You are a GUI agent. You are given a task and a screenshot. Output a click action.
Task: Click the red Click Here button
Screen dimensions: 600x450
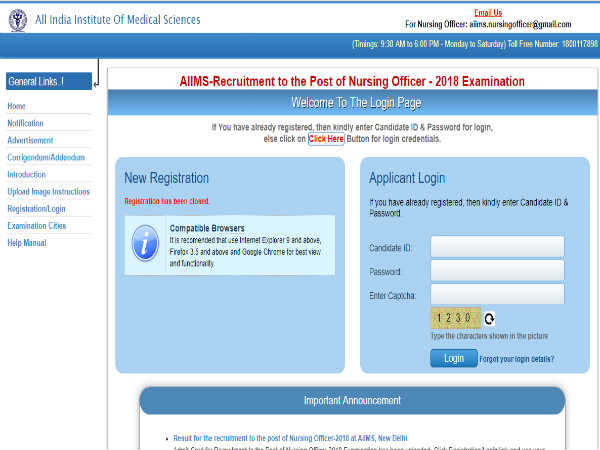point(326,139)
